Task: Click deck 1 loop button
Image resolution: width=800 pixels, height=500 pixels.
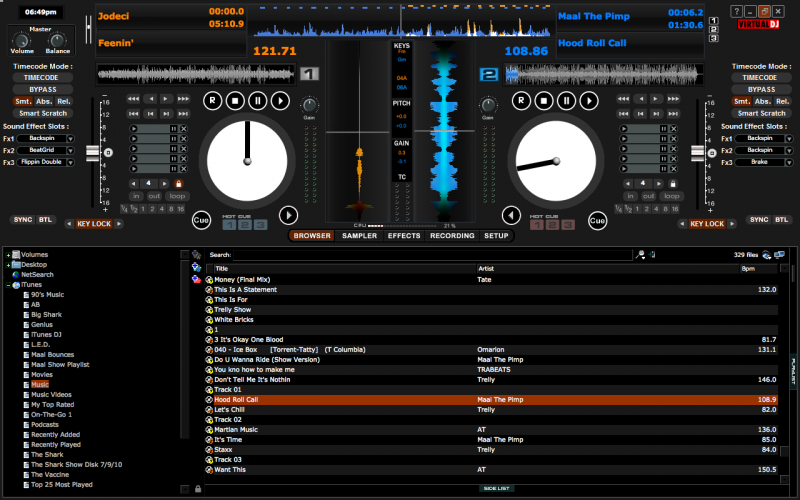Action: (x=177, y=196)
